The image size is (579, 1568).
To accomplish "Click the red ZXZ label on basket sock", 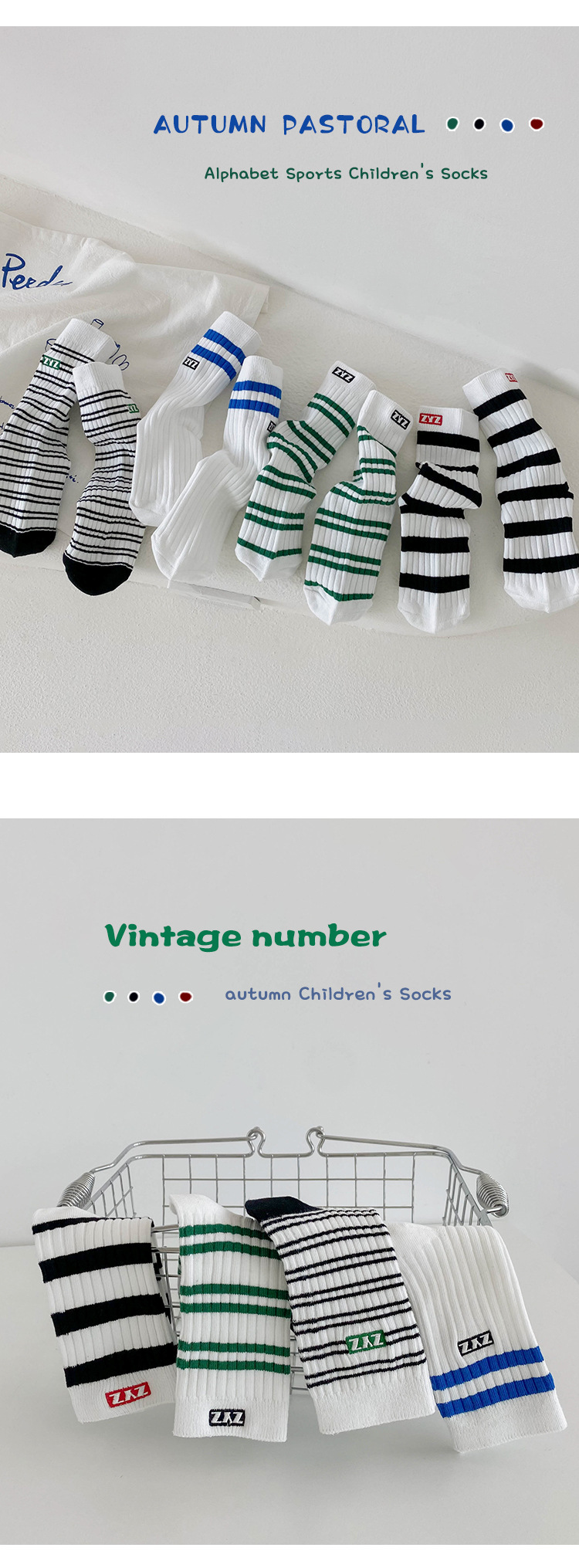I will click(x=128, y=1395).
